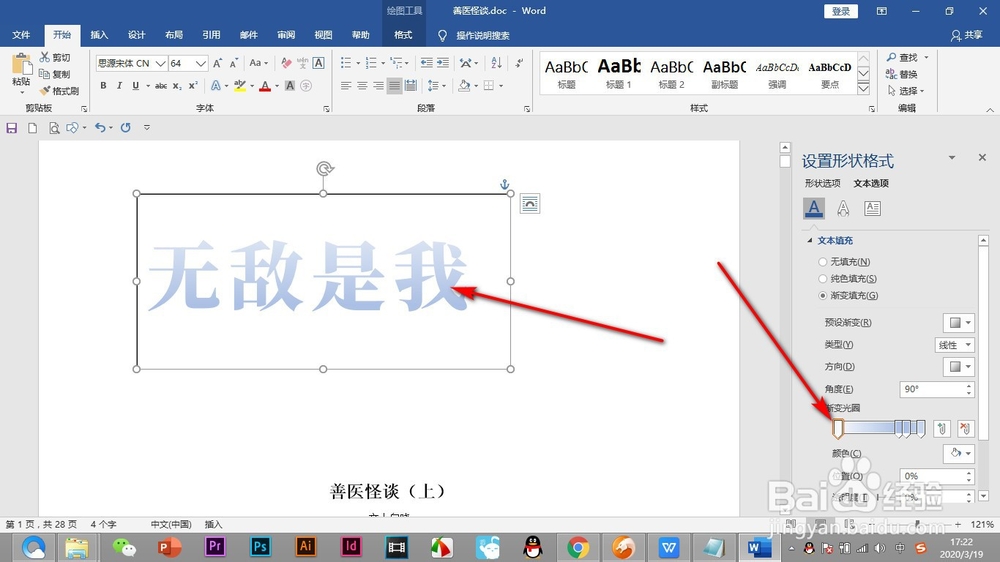Apply strikethrough to text
Screen dimensions: 1000x562
point(161,85)
